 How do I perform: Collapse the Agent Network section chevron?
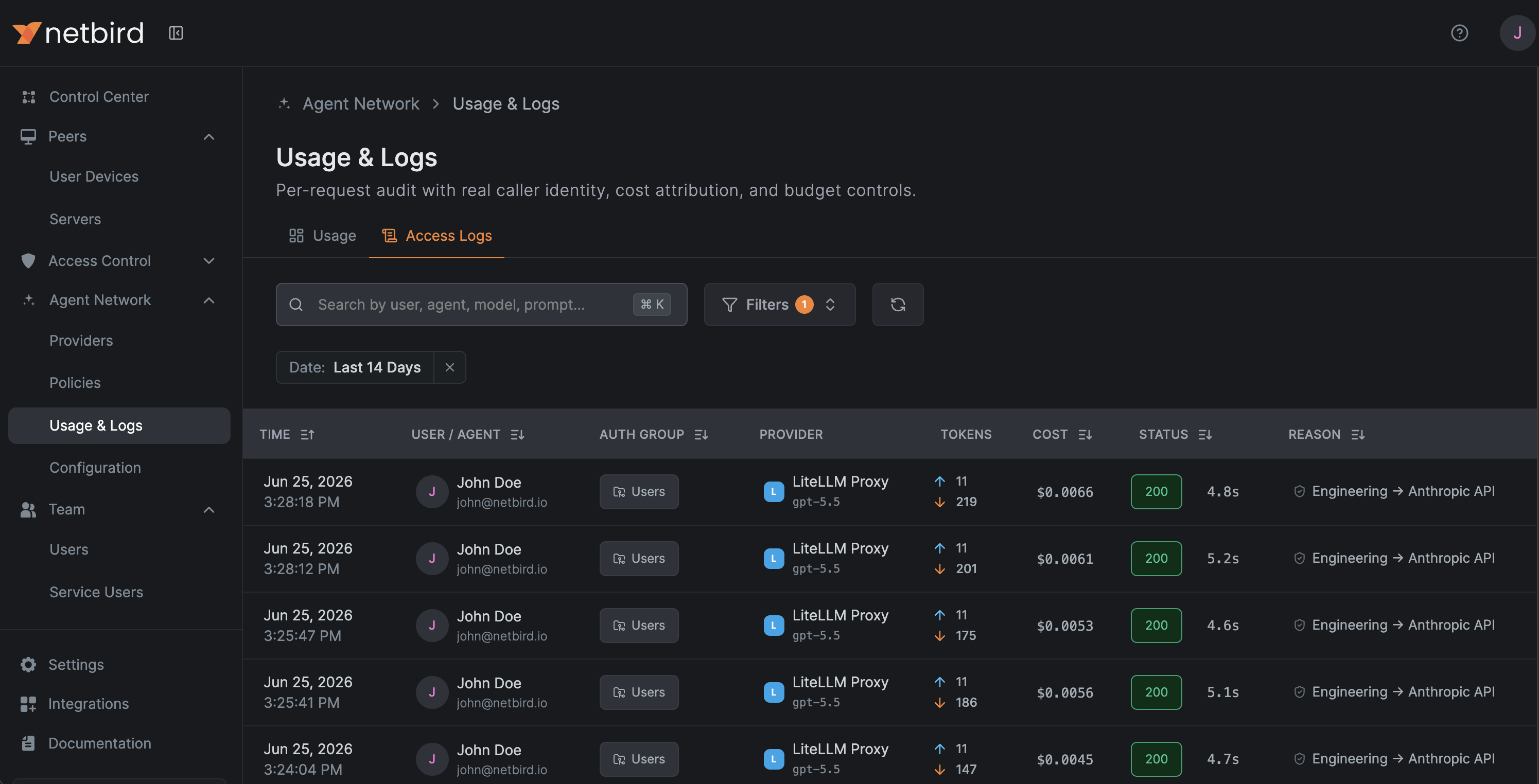[208, 300]
